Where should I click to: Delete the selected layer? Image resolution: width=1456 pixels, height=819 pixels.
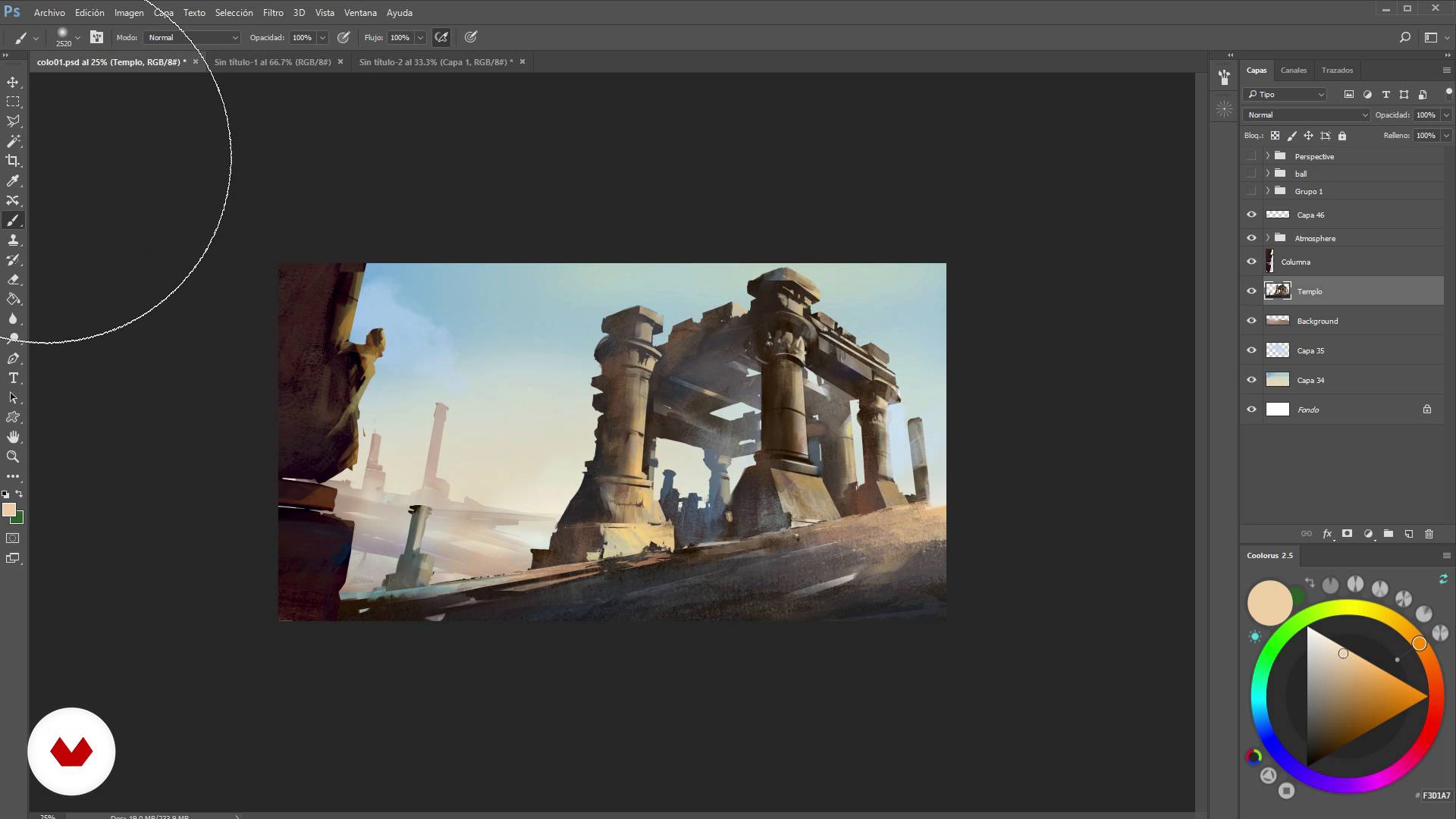click(1429, 534)
